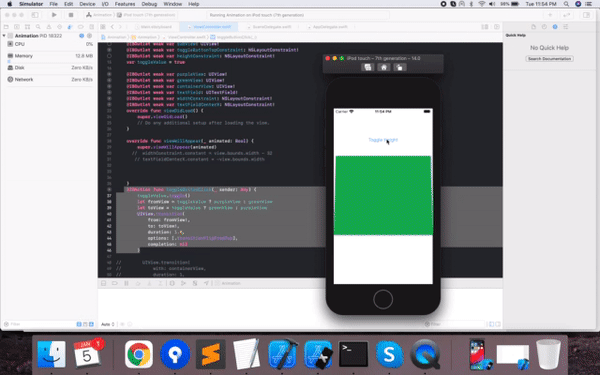Open Terminal from the Dock
600x375 pixels.
(x=354, y=355)
